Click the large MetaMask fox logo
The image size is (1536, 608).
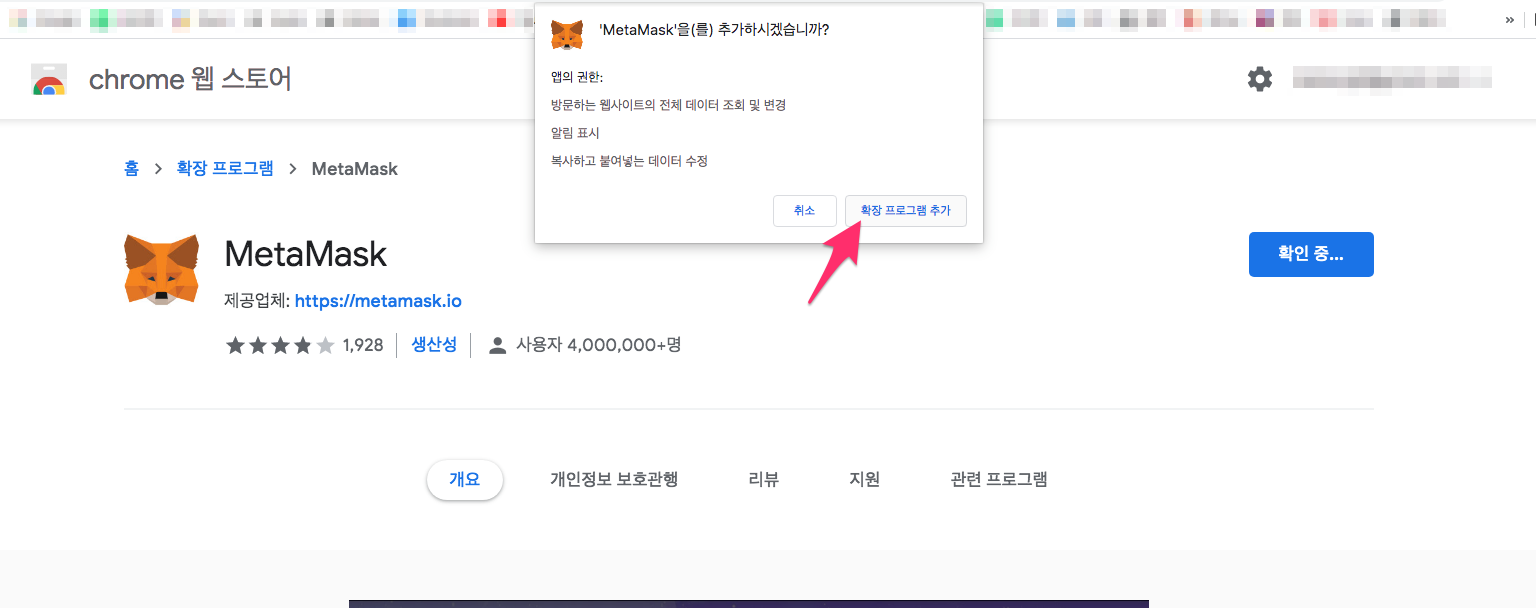point(161,268)
